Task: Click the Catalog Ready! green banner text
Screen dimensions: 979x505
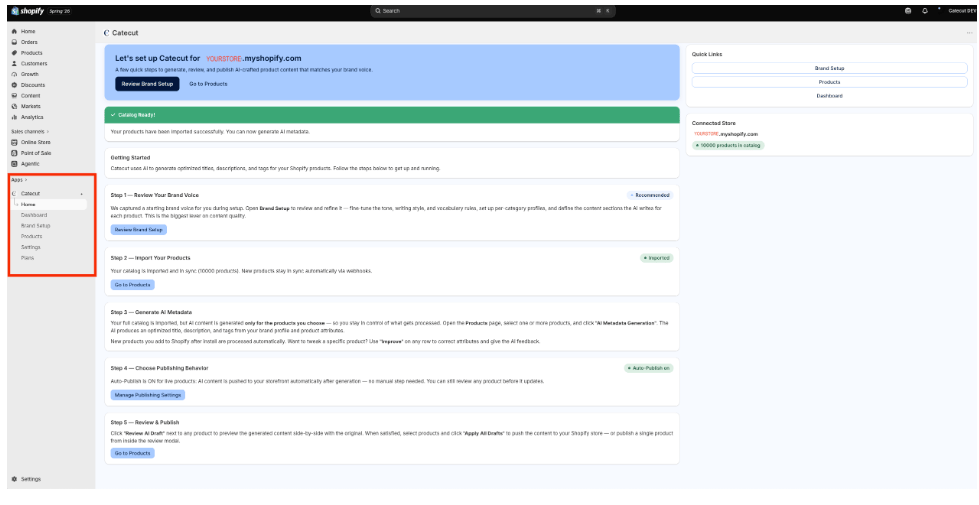Action: coord(137,115)
